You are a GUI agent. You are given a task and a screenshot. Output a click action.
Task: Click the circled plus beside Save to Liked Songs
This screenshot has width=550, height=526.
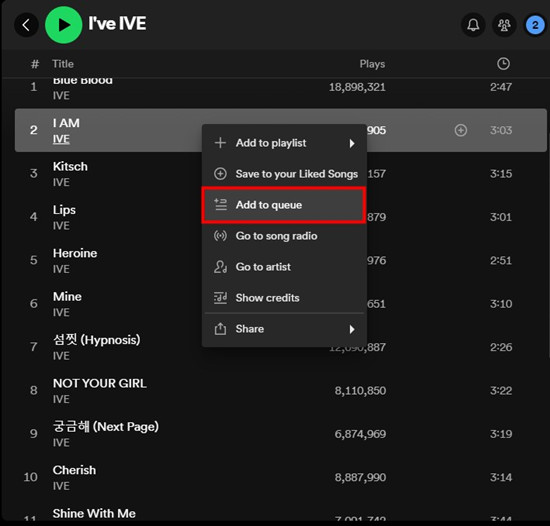point(220,174)
